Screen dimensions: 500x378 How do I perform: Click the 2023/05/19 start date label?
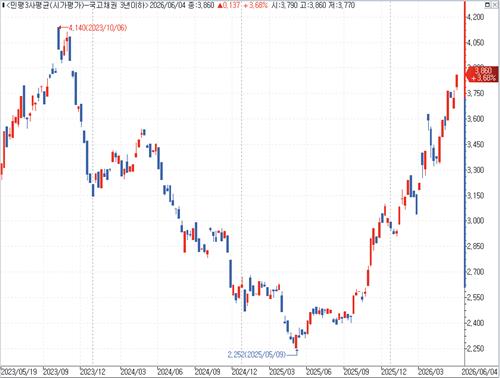pyautogui.click(x=19, y=371)
